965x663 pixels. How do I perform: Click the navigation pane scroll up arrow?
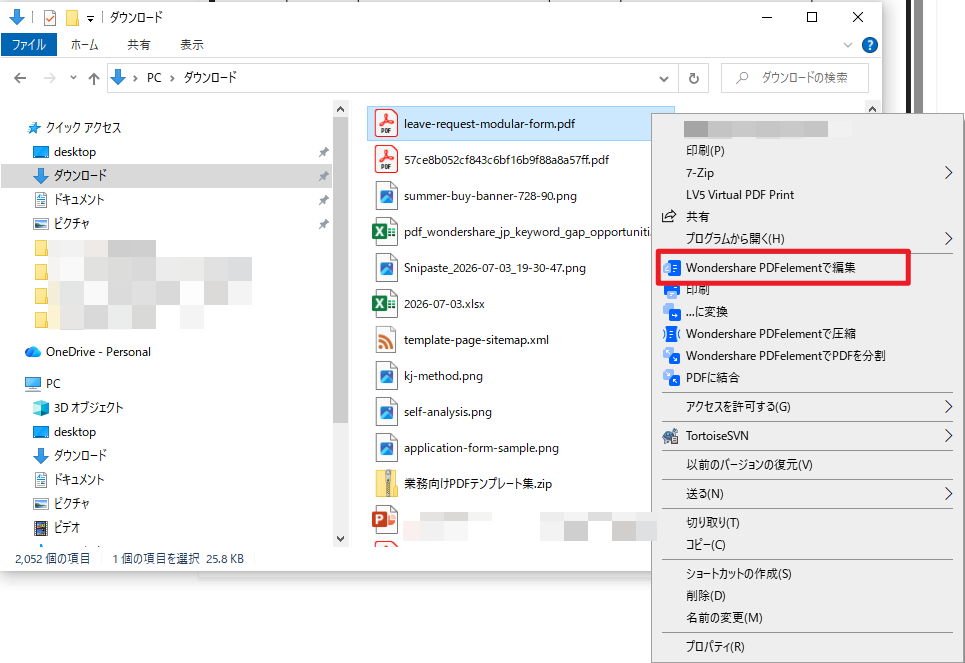point(340,109)
